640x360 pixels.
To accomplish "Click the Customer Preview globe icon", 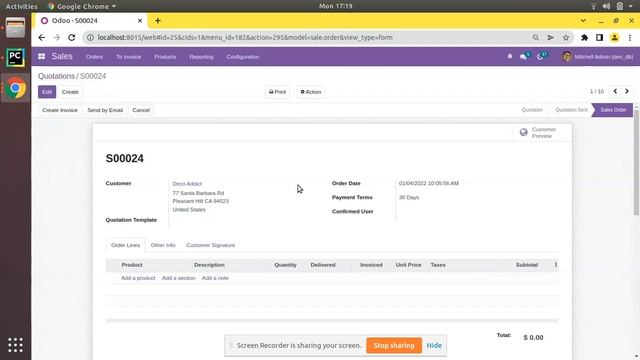I will coord(524,132).
